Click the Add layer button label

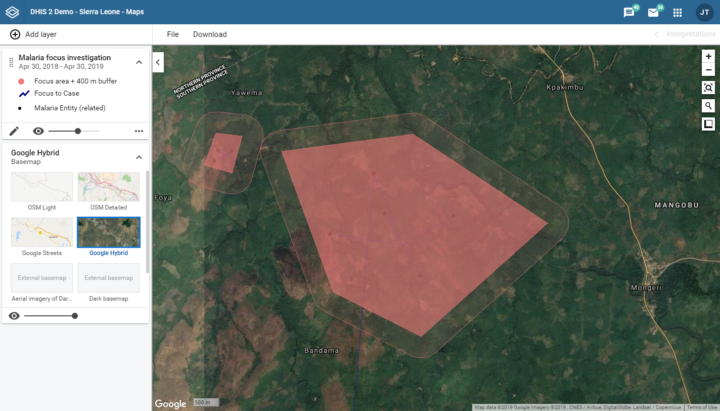[x=41, y=34]
